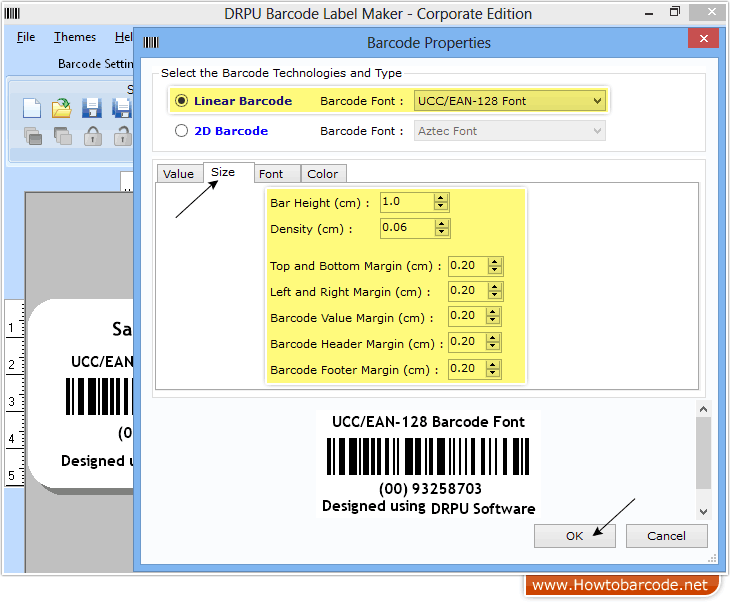The width and height of the screenshot is (730, 602).
Task: Click the preview scrollbar up arrow
Action: coord(703,409)
